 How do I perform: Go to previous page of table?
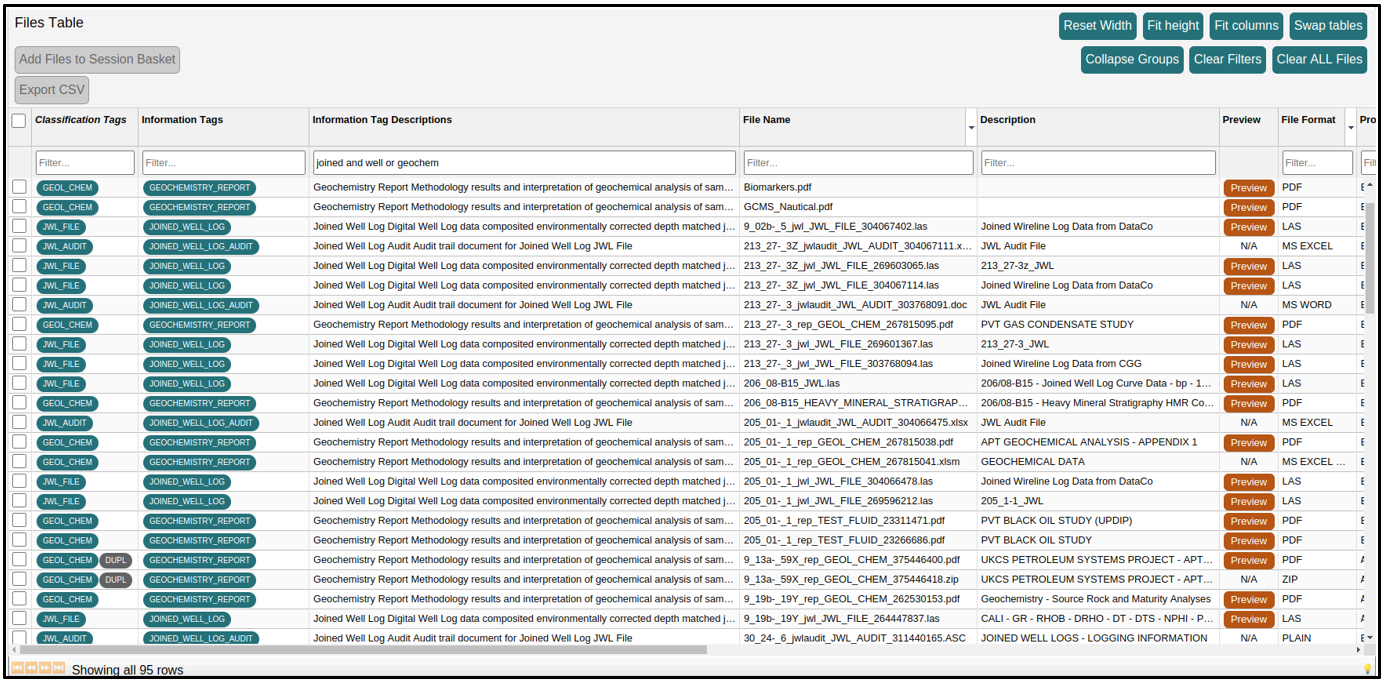point(31,667)
